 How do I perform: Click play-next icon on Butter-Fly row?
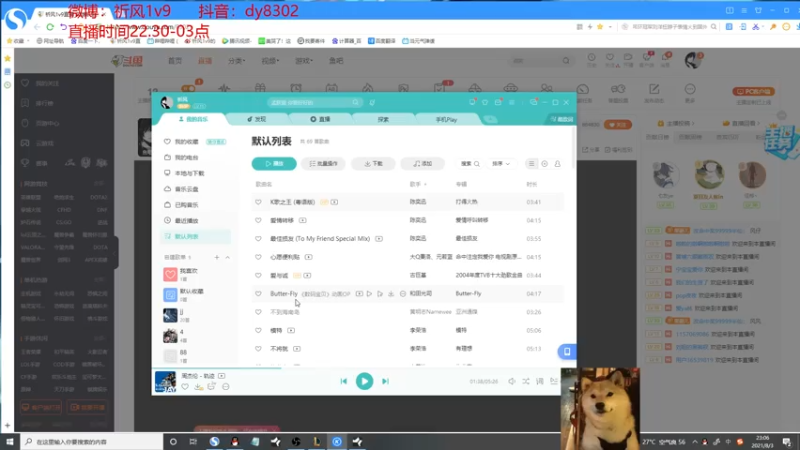[380, 294]
